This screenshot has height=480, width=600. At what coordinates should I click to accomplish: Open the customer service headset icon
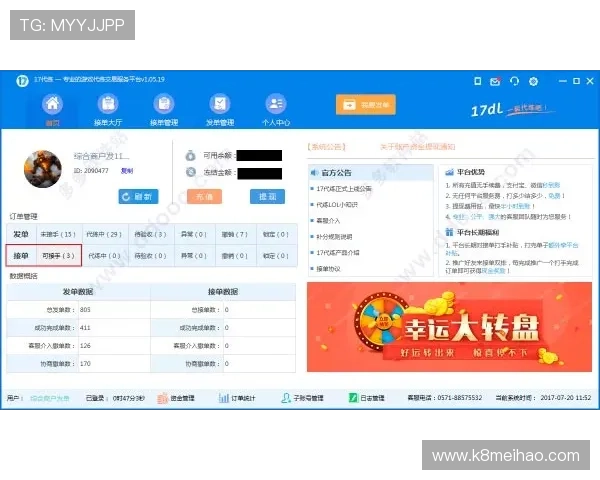514,81
